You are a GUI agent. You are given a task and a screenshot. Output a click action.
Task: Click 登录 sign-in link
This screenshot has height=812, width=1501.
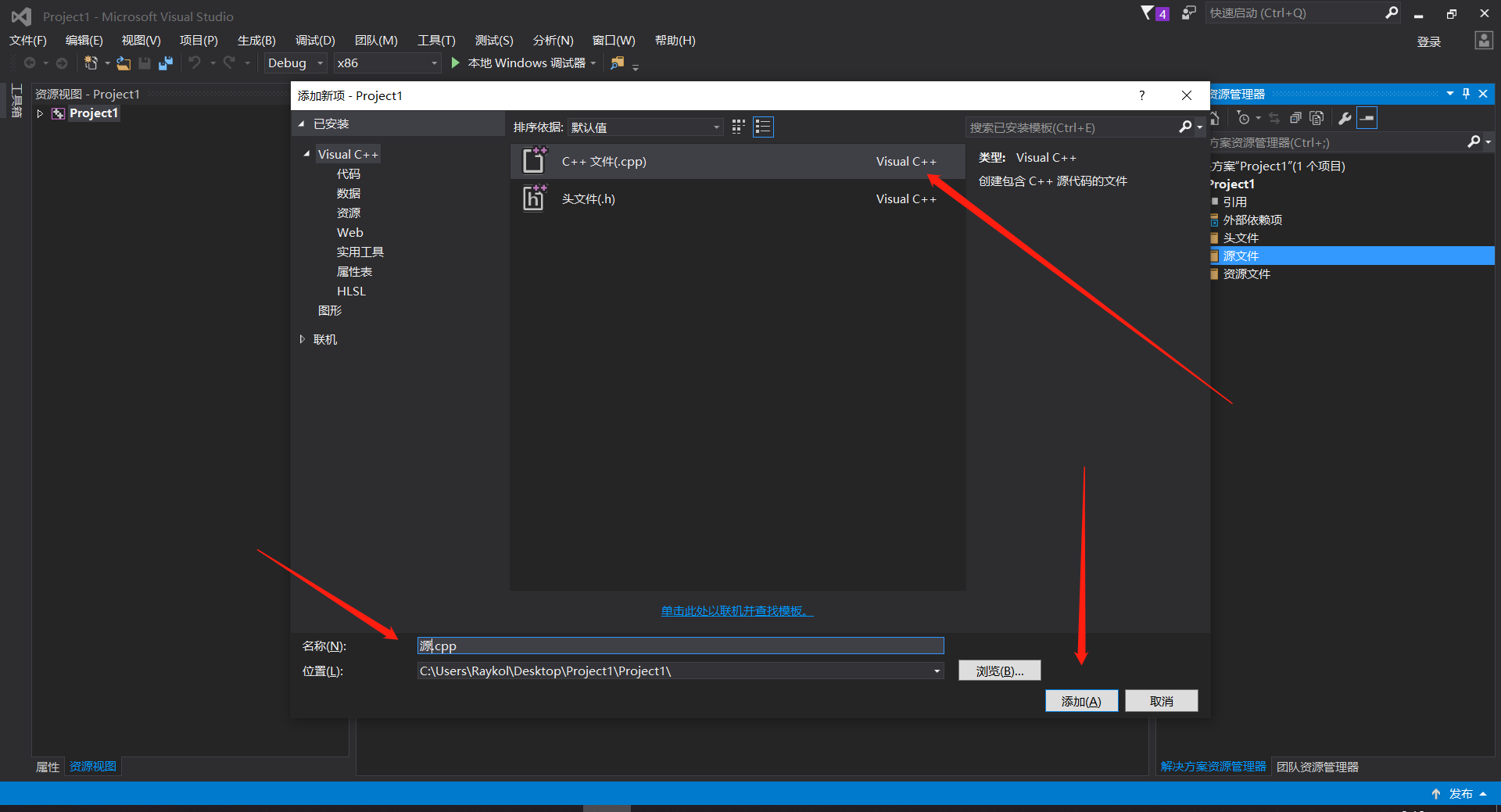click(1428, 41)
